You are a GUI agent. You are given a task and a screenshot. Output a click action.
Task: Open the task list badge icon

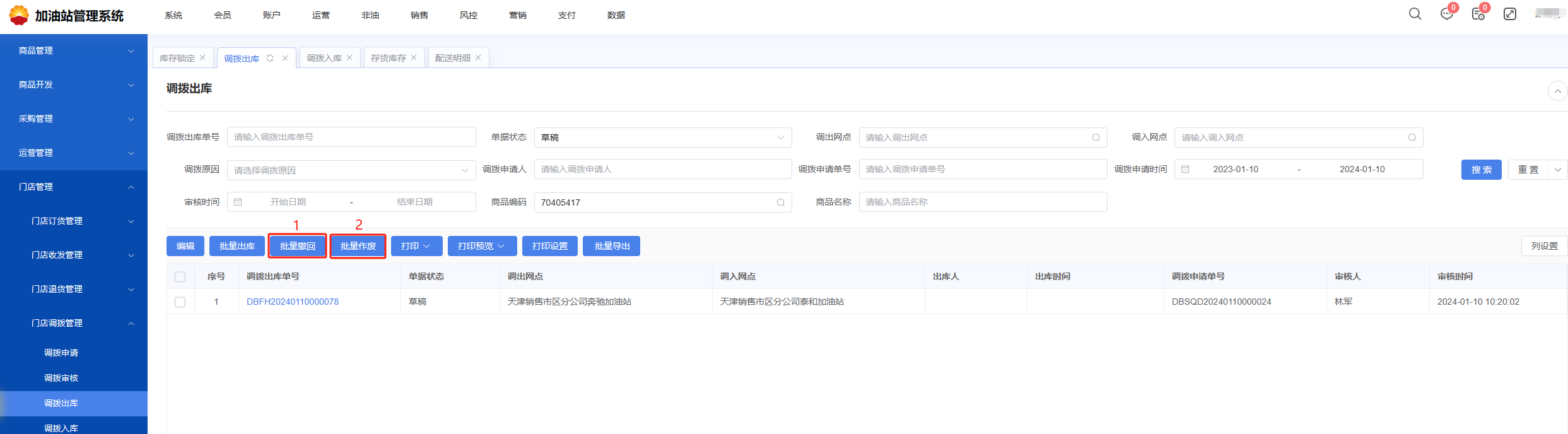(1478, 14)
